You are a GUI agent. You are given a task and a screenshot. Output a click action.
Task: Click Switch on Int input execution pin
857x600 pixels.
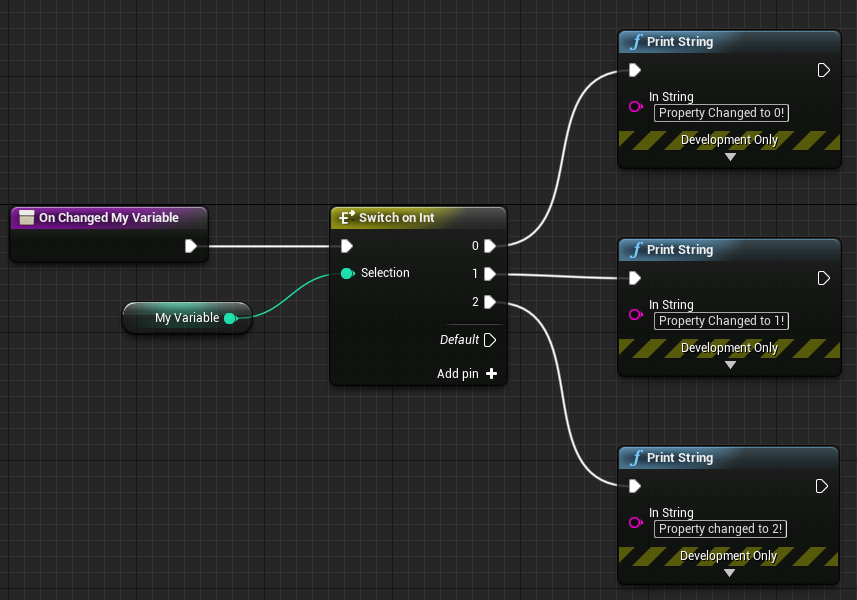tap(346, 246)
